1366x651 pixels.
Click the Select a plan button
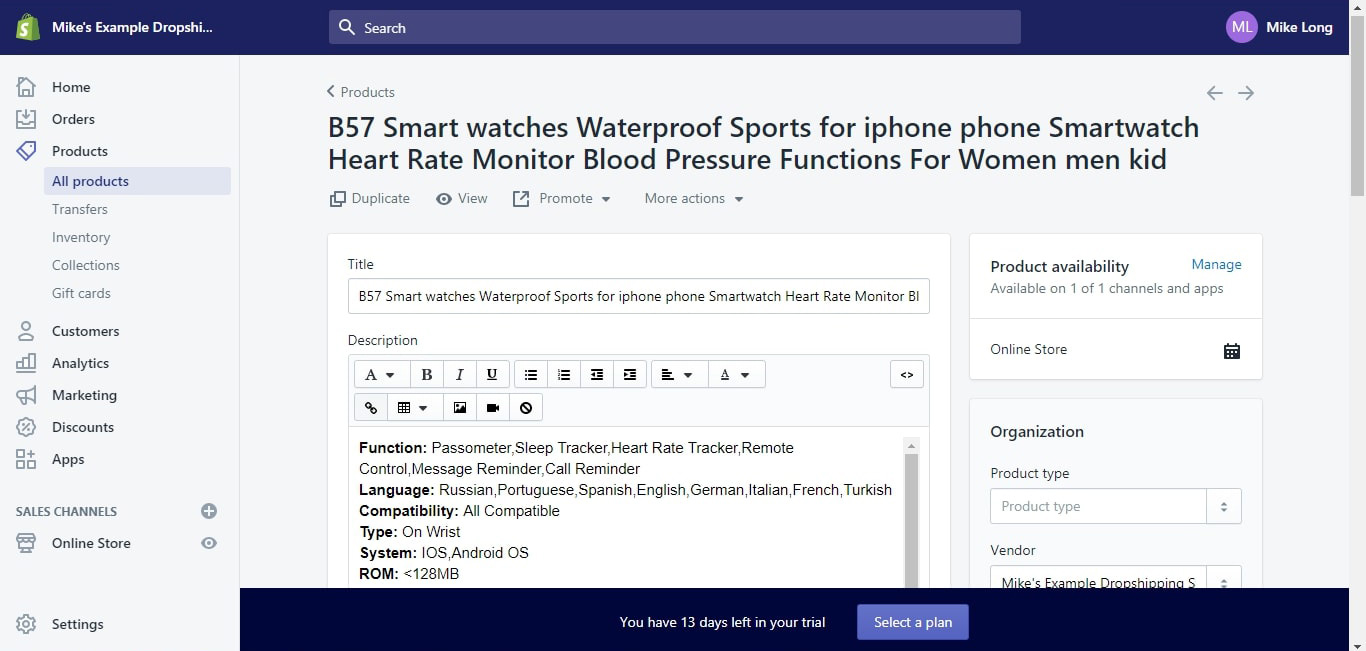click(x=912, y=622)
